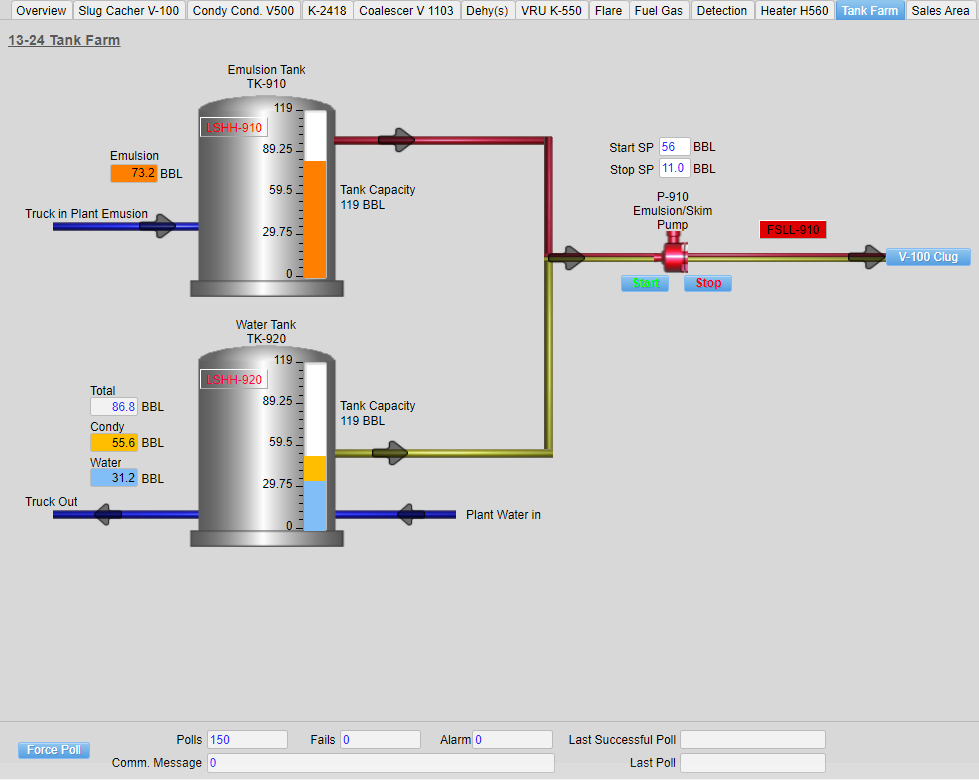Image resolution: width=979 pixels, height=780 pixels.
Task: Click the Truck in Plant Emulsion flow arrow
Action: [x=158, y=226]
